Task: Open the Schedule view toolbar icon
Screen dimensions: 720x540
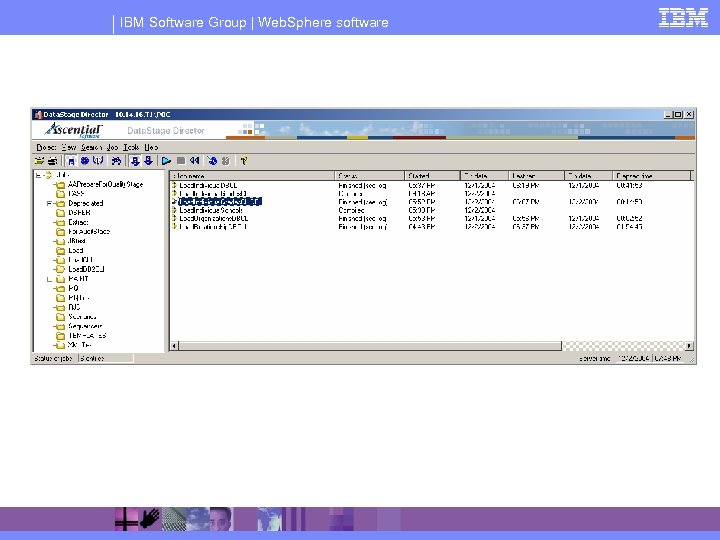Action: (x=98, y=161)
